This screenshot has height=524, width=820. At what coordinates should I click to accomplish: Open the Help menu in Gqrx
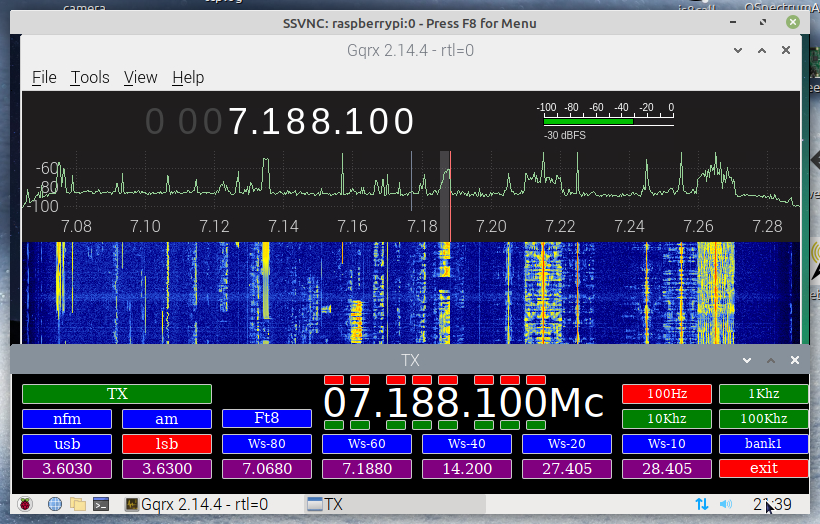click(188, 77)
